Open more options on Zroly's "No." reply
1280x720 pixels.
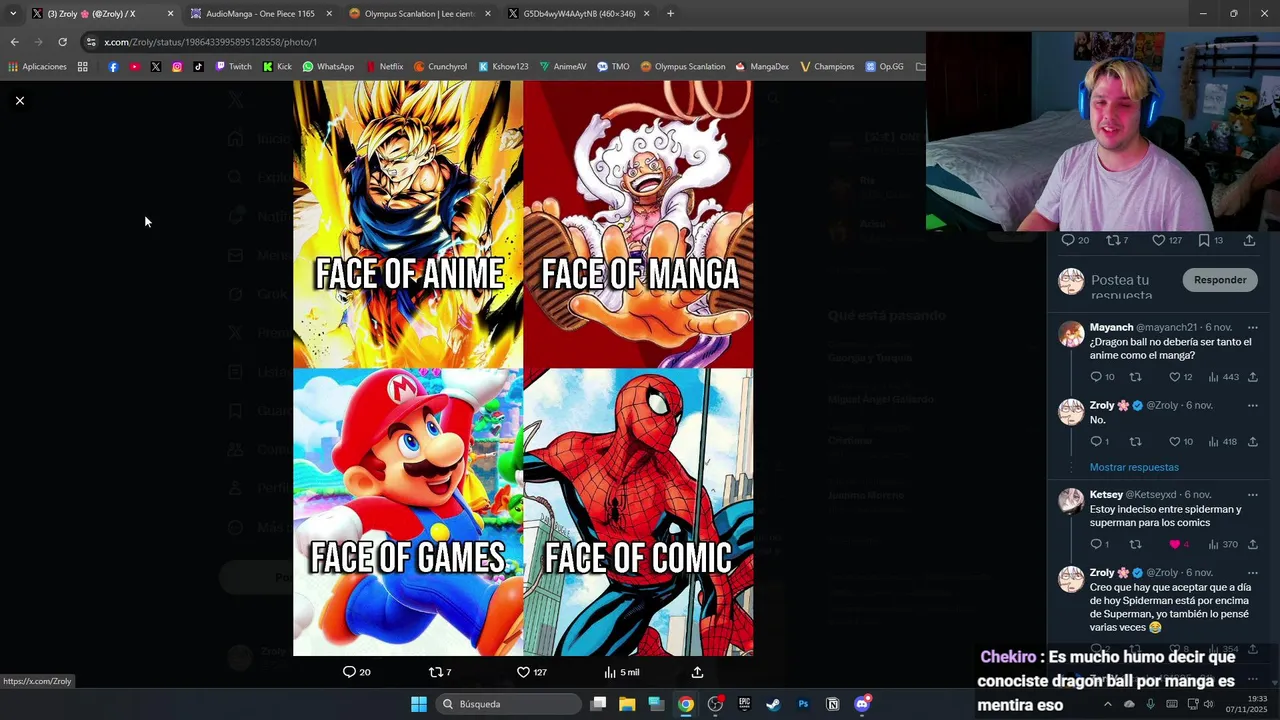point(1252,405)
